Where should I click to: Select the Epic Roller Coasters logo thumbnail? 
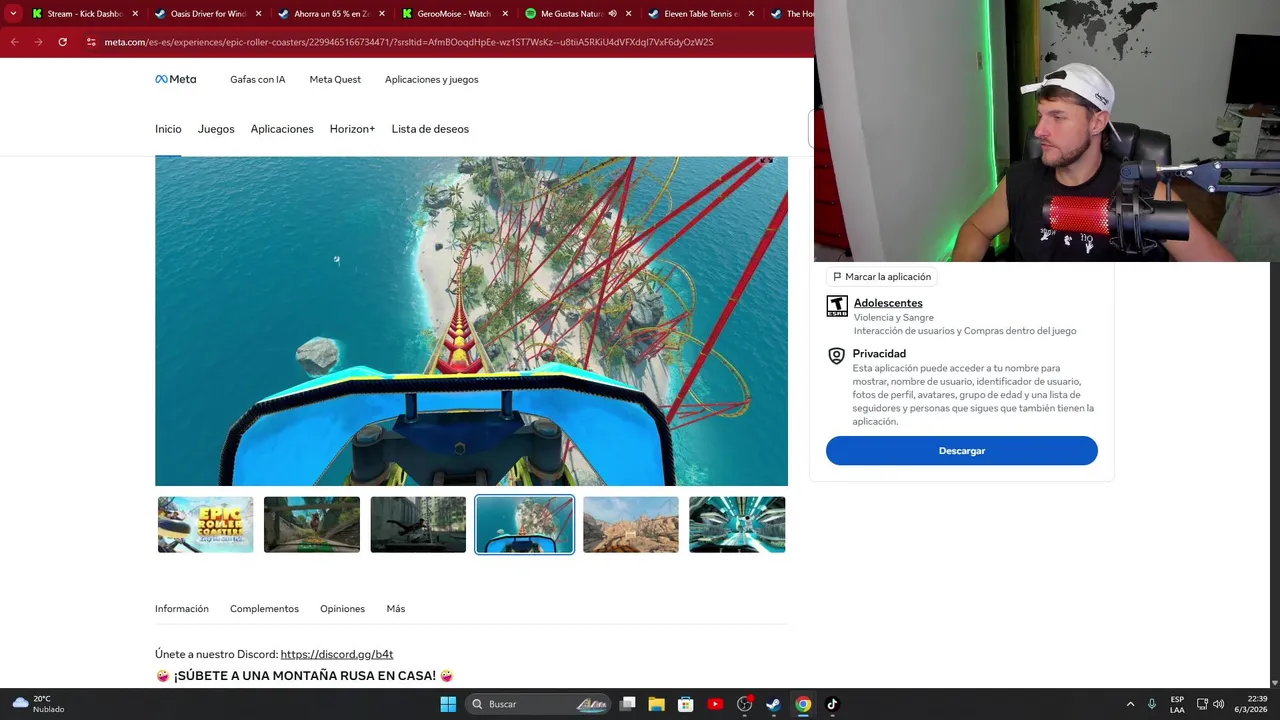pos(205,524)
